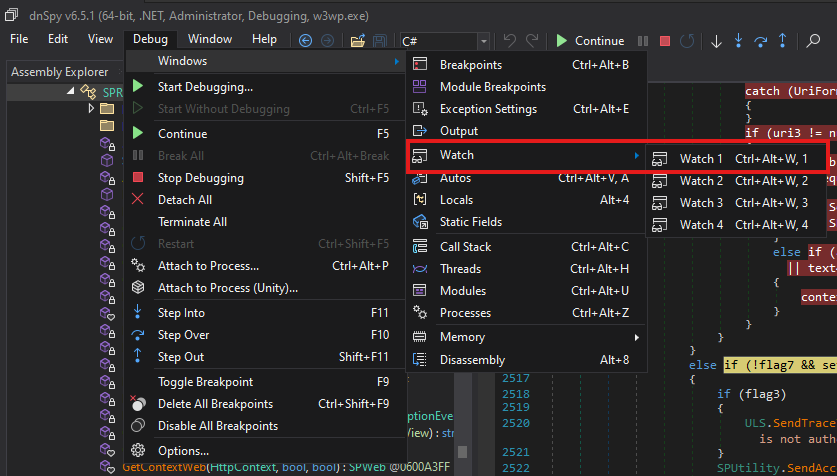Click the Save All disk toolbar icon
The image size is (837, 476).
pyautogui.click(x=380, y=41)
